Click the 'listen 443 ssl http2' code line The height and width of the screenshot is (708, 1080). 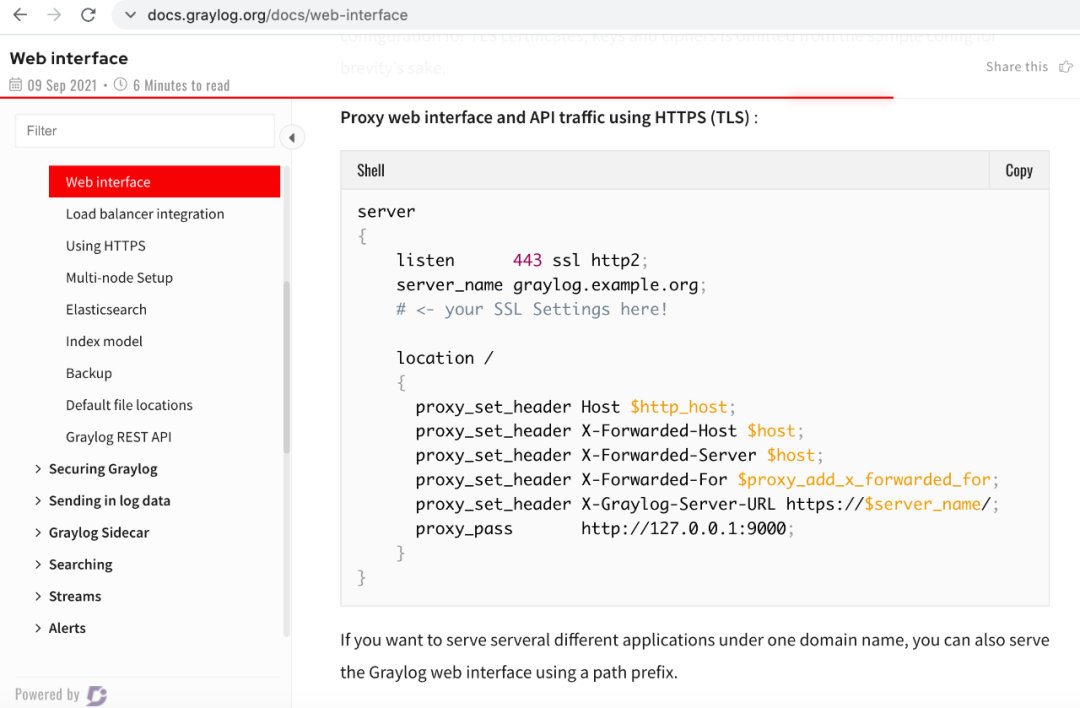[522, 260]
